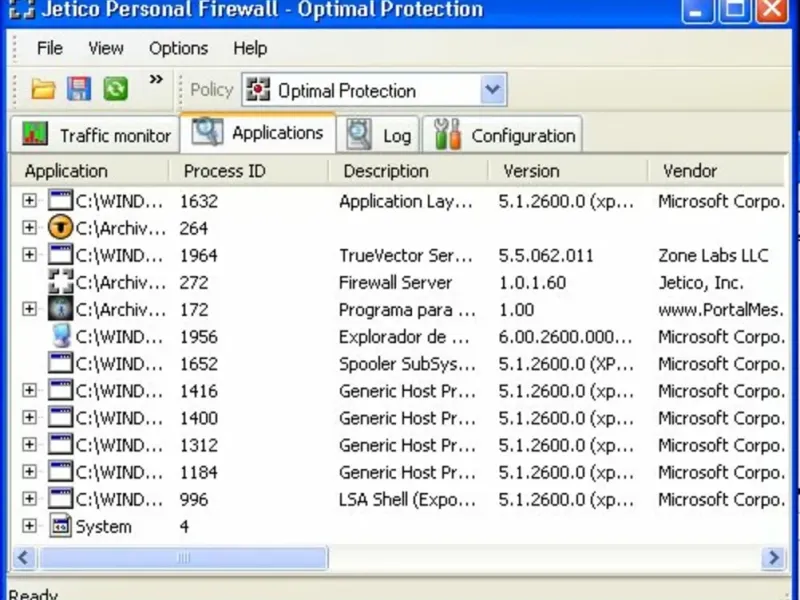Click the icon for process 264
The height and width of the screenshot is (600, 800).
click(60, 228)
